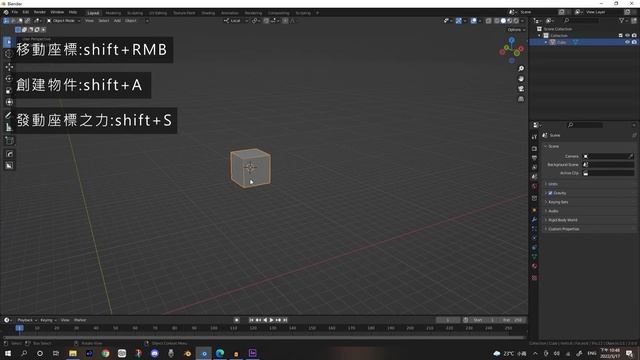The width and height of the screenshot is (640, 360).
Task: Switch to the Sculpting workspace tab
Action: (x=135, y=13)
